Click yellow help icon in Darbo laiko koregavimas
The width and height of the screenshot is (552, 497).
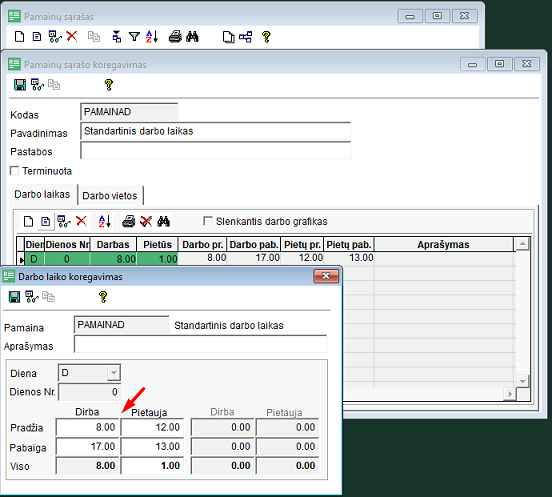103,297
